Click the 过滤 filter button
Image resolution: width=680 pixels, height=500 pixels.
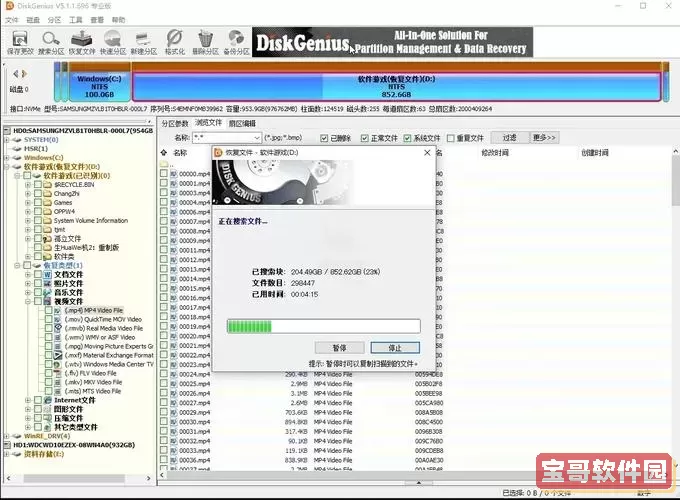click(509, 138)
